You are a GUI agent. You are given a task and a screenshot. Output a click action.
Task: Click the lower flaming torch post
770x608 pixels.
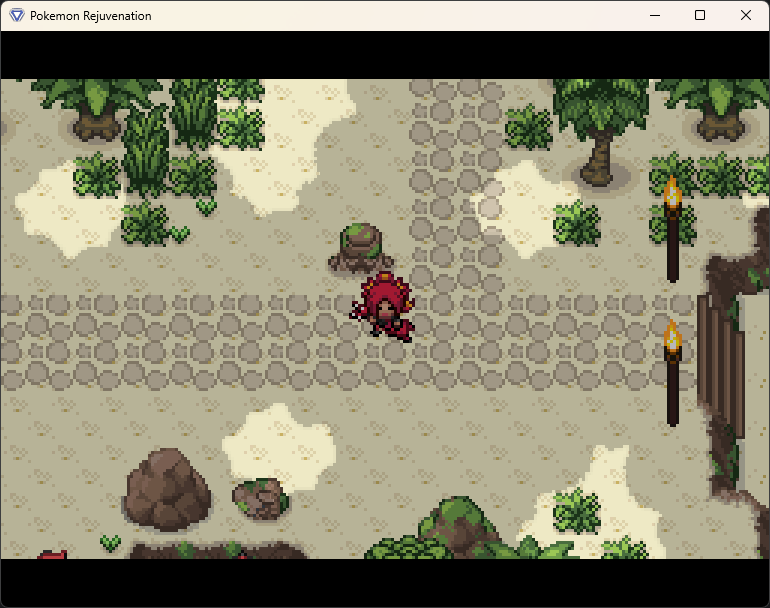point(672,373)
